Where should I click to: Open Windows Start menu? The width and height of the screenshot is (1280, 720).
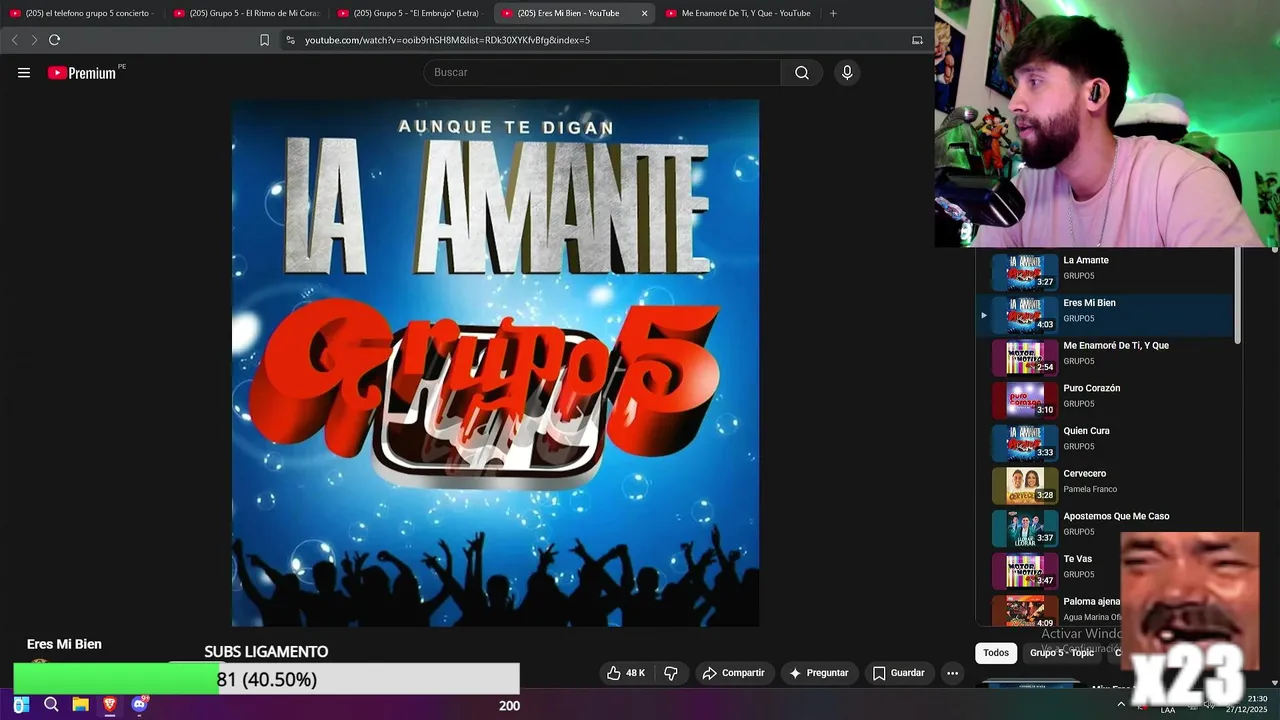click(x=21, y=705)
